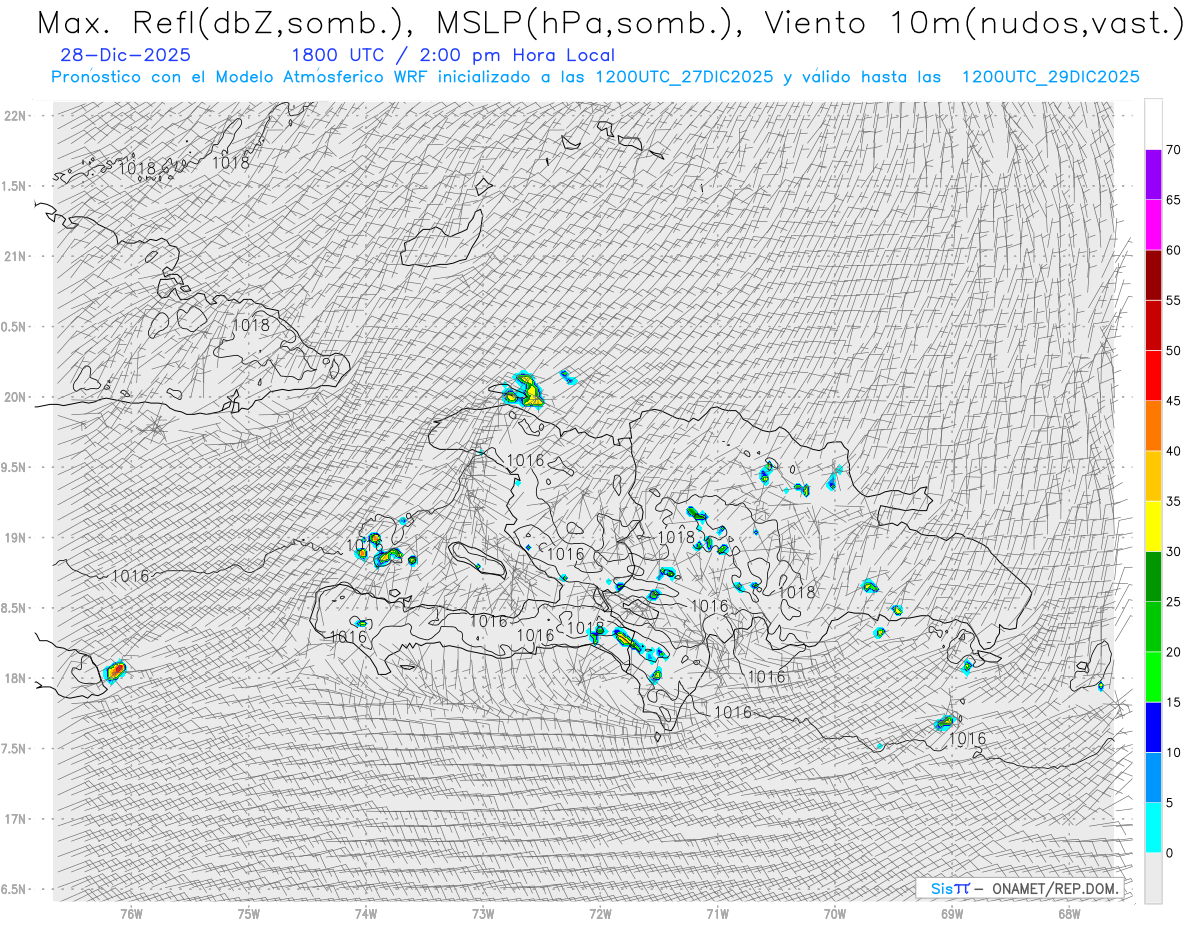The height and width of the screenshot is (927, 1200).
Task: Pick the cyan 0–5 dBZ swatch
Action: [1153, 827]
